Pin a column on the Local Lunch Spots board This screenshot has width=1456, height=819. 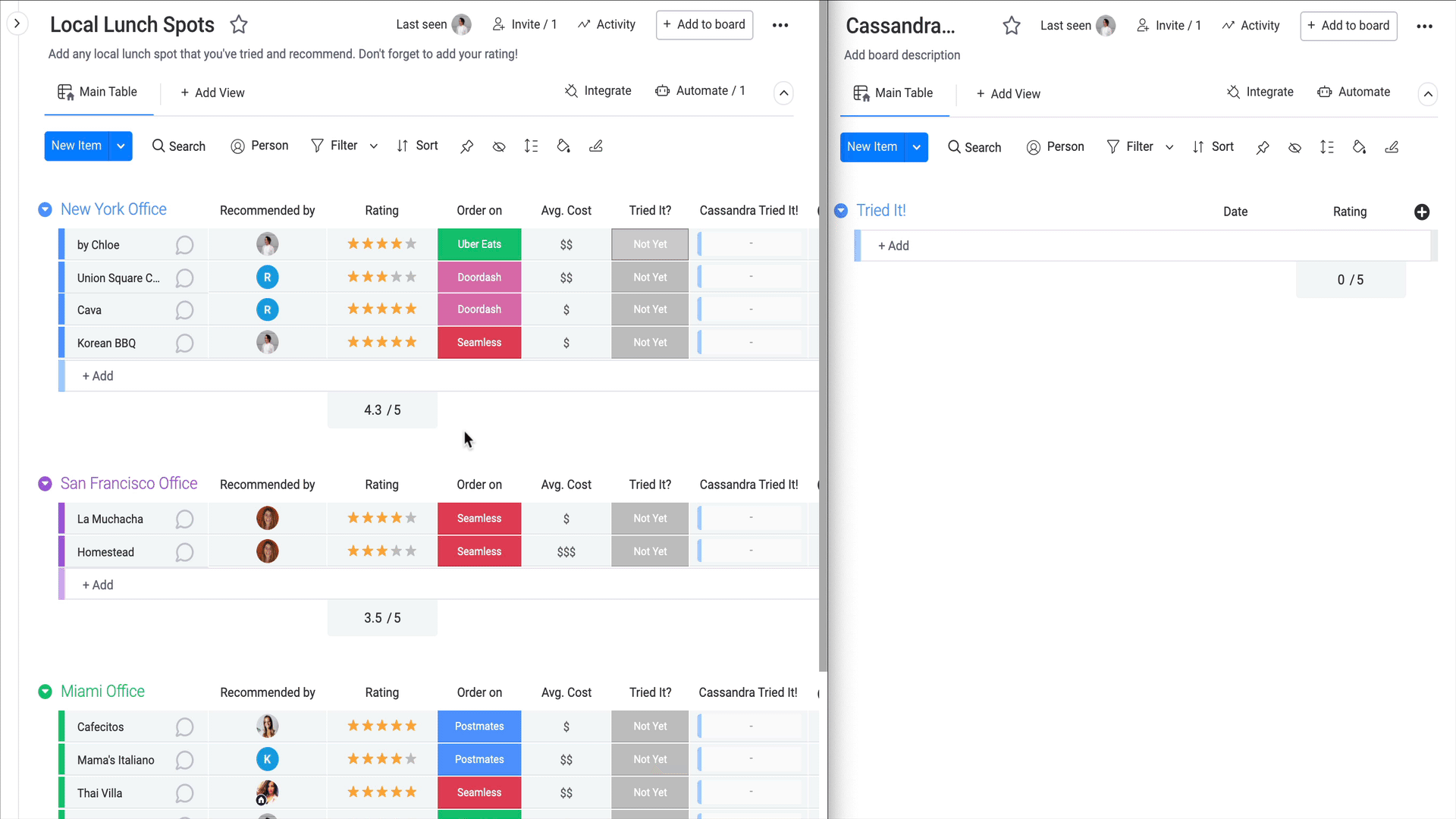[466, 146]
